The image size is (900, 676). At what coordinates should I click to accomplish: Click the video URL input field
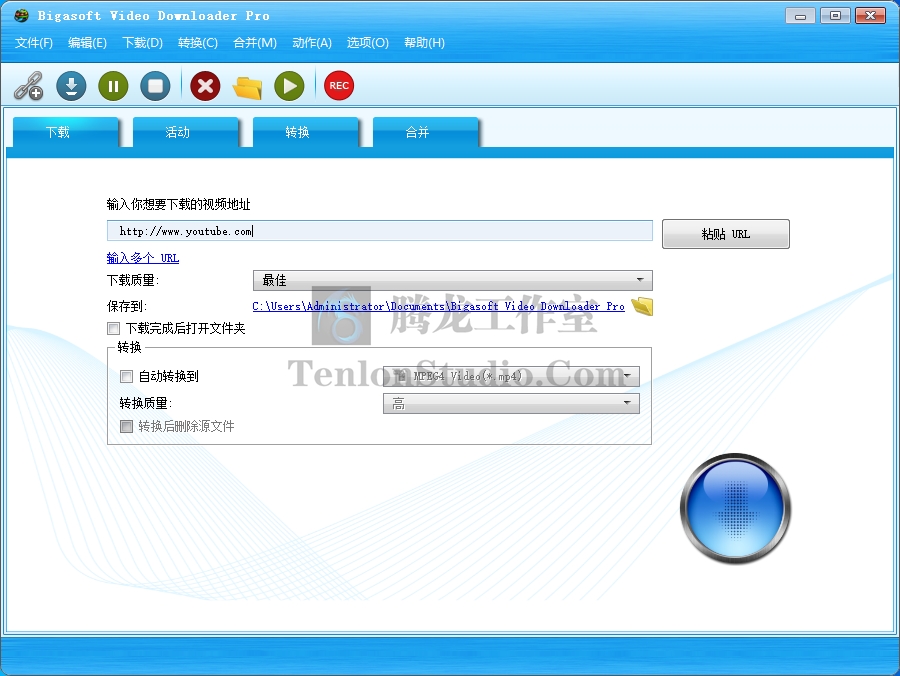tap(379, 231)
